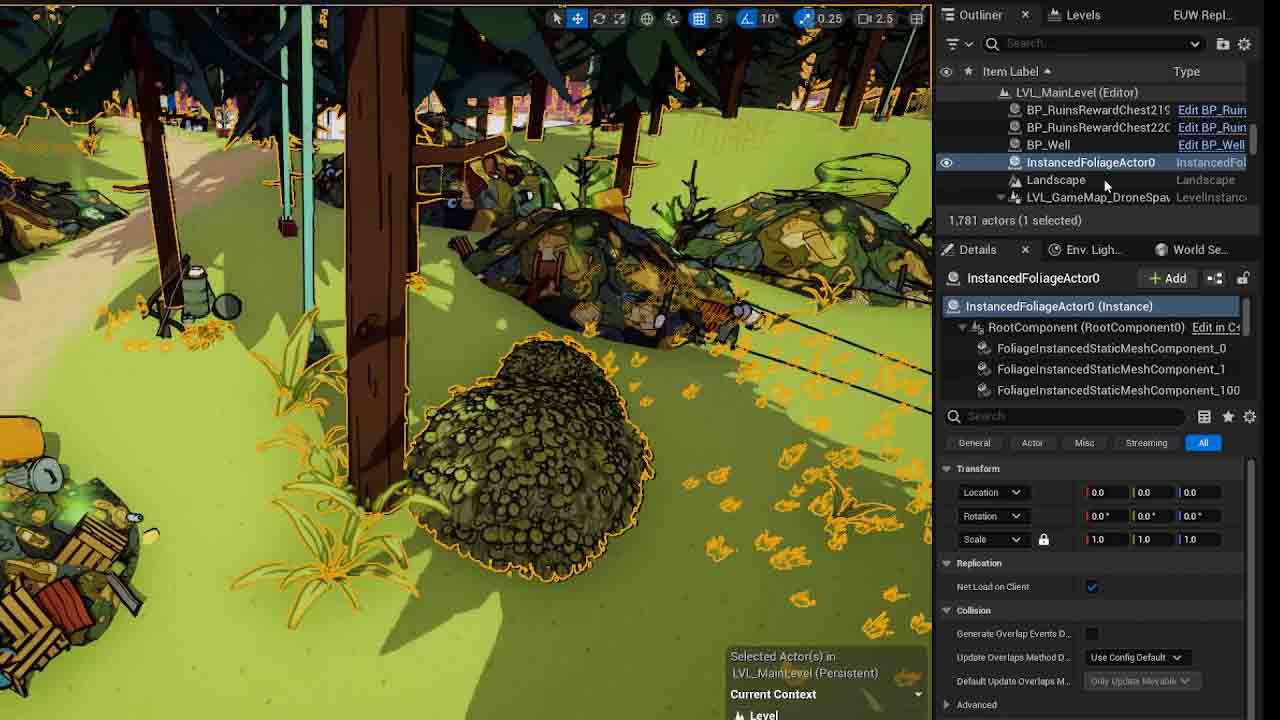Screen dimensions: 1280x720
Task: Toggle grid snapping in the viewport
Action: tap(699, 19)
